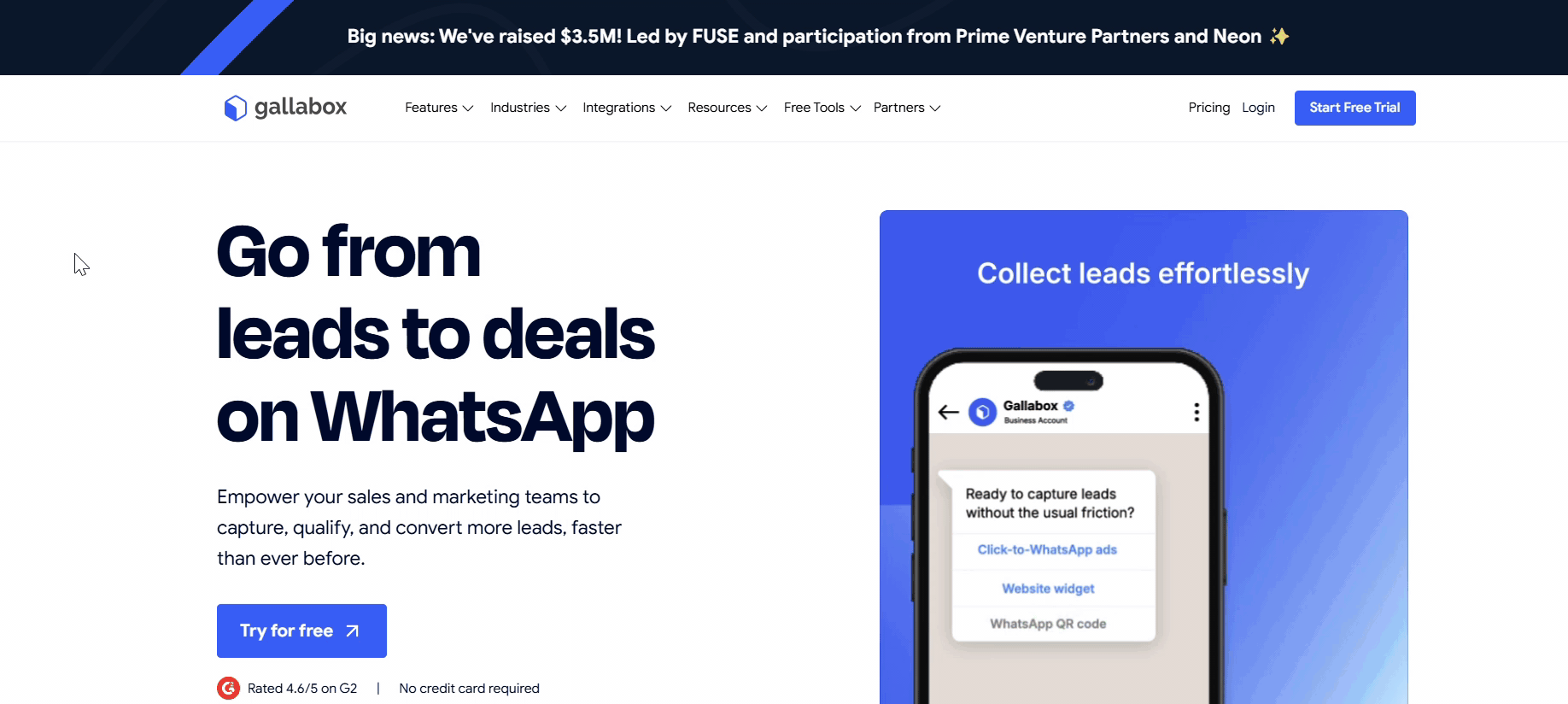Click the sparkle icon in announcement banner
Image resolution: width=1568 pixels, height=704 pixels.
(x=1278, y=36)
